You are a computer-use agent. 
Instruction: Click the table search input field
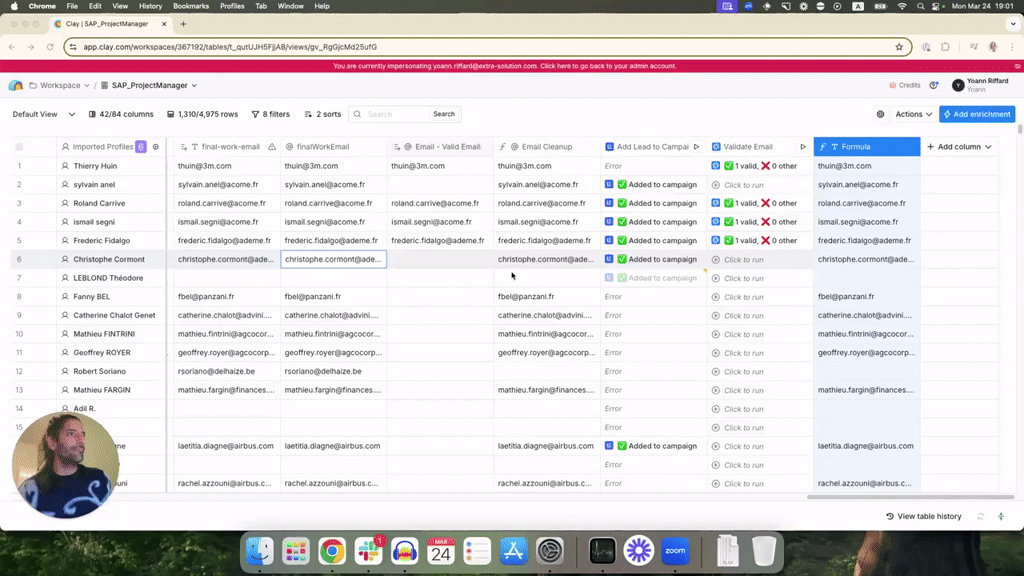click(x=395, y=114)
